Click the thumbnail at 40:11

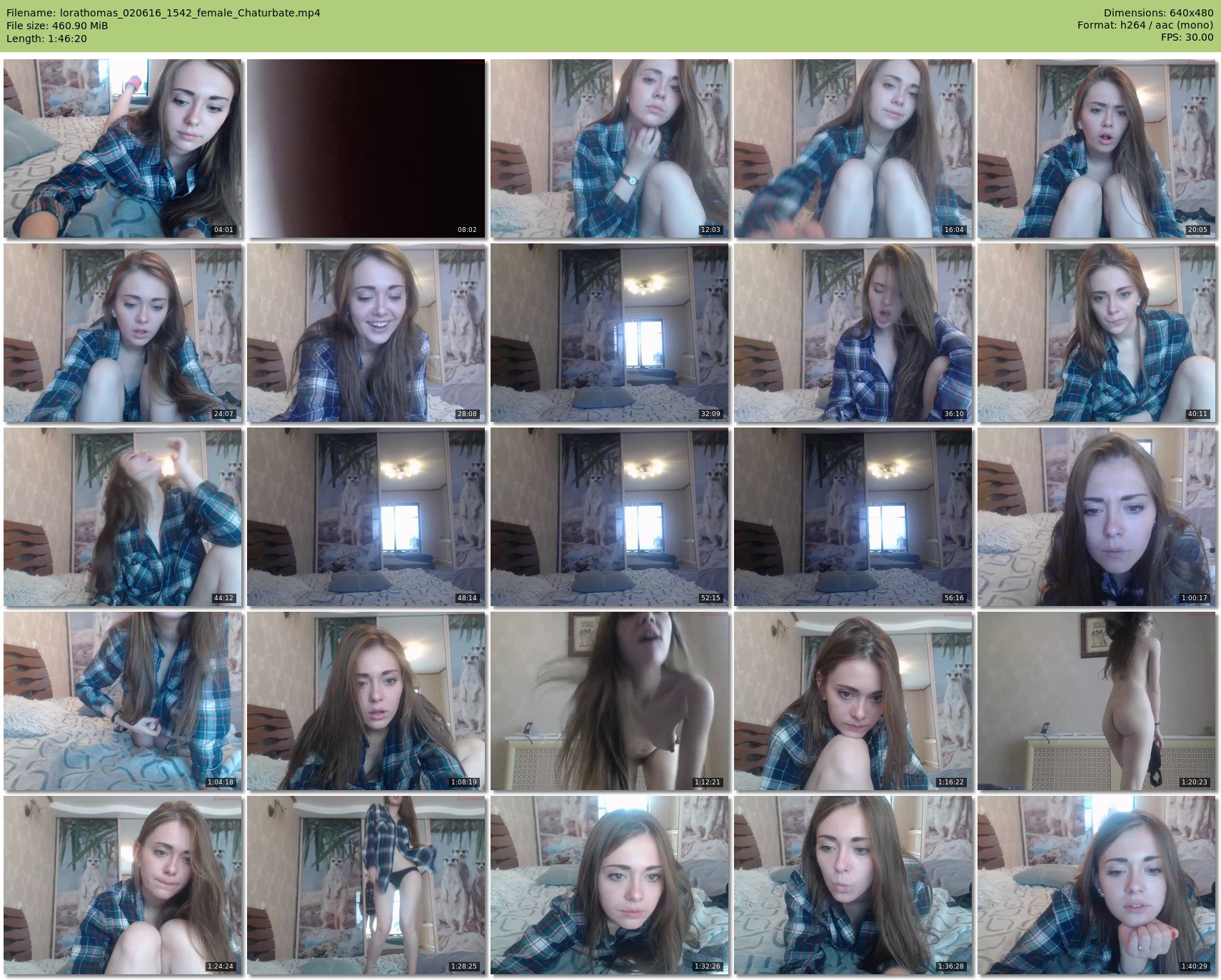pyautogui.click(x=1096, y=333)
